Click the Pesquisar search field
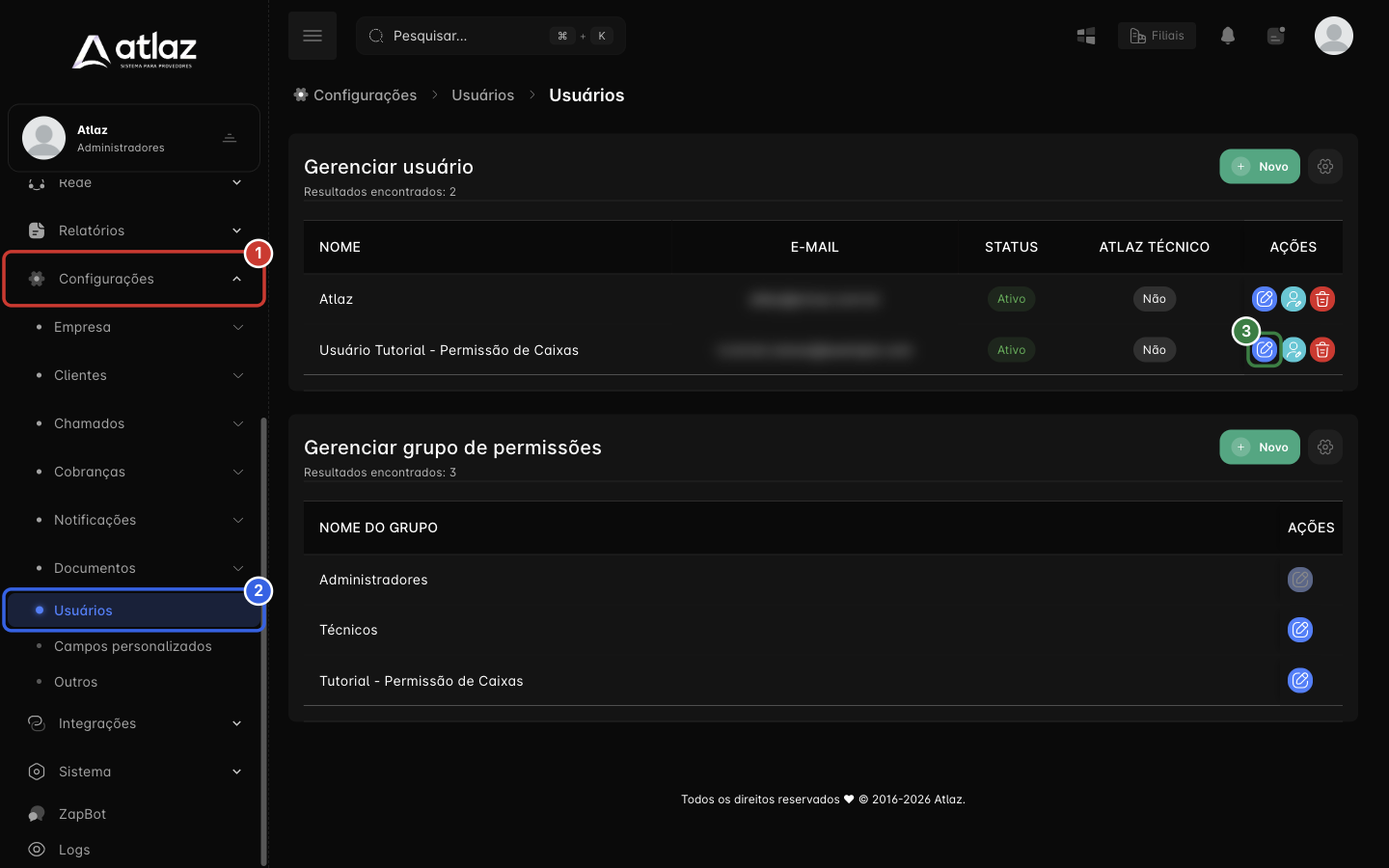 click(x=491, y=36)
